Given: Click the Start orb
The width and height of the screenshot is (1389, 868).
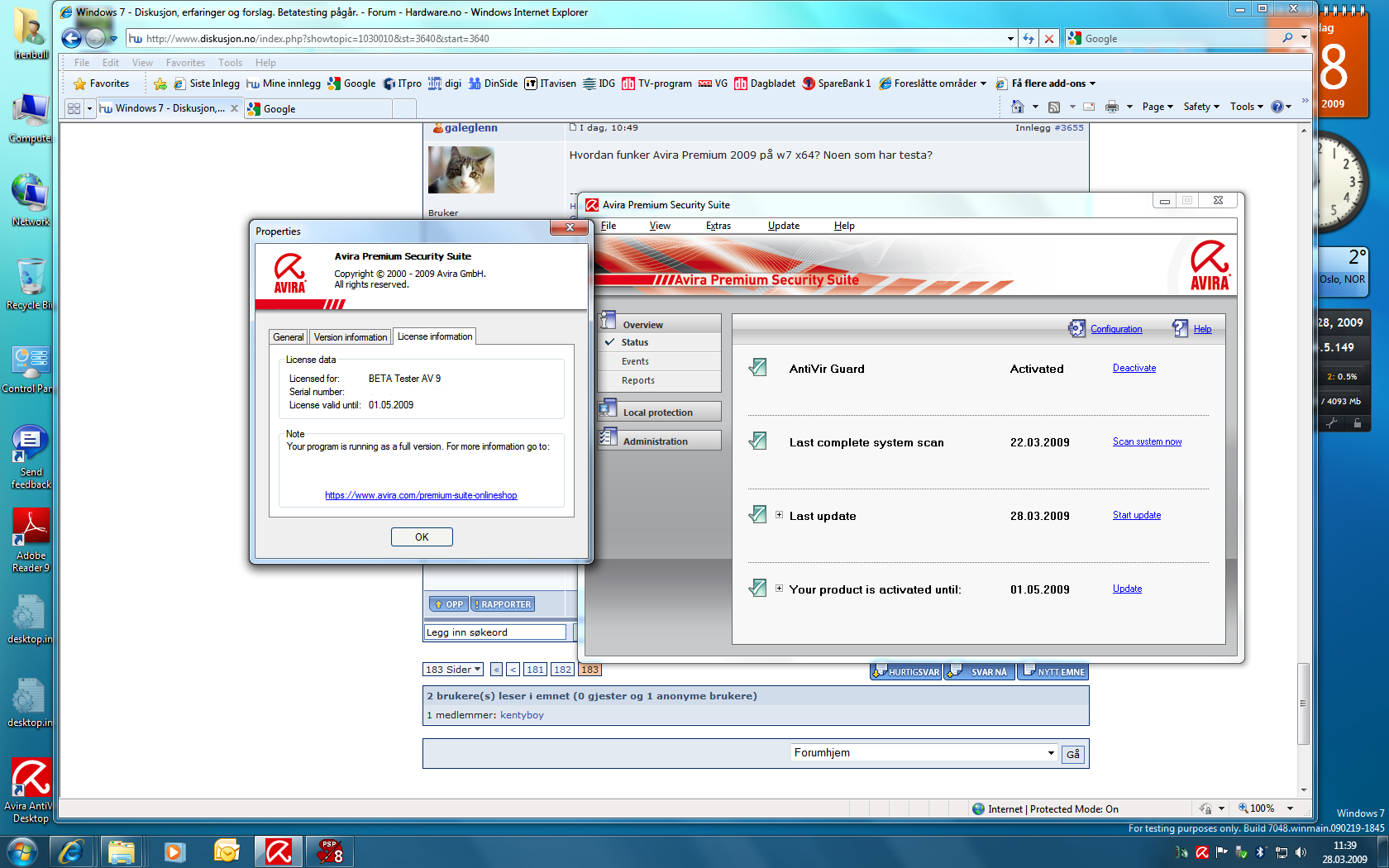Looking at the screenshot, I should click(21, 851).
